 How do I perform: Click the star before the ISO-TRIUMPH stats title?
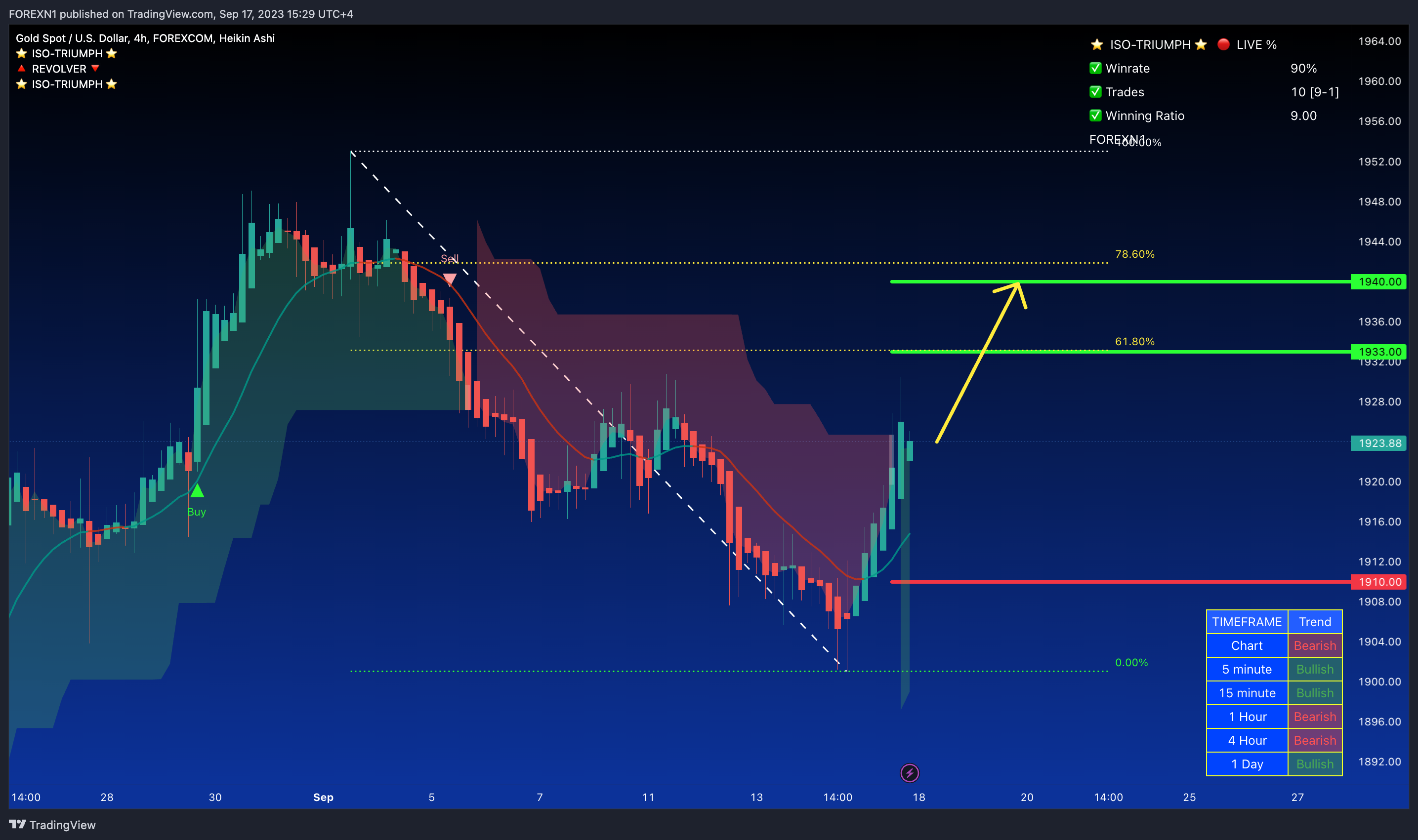coord(1097,44)
